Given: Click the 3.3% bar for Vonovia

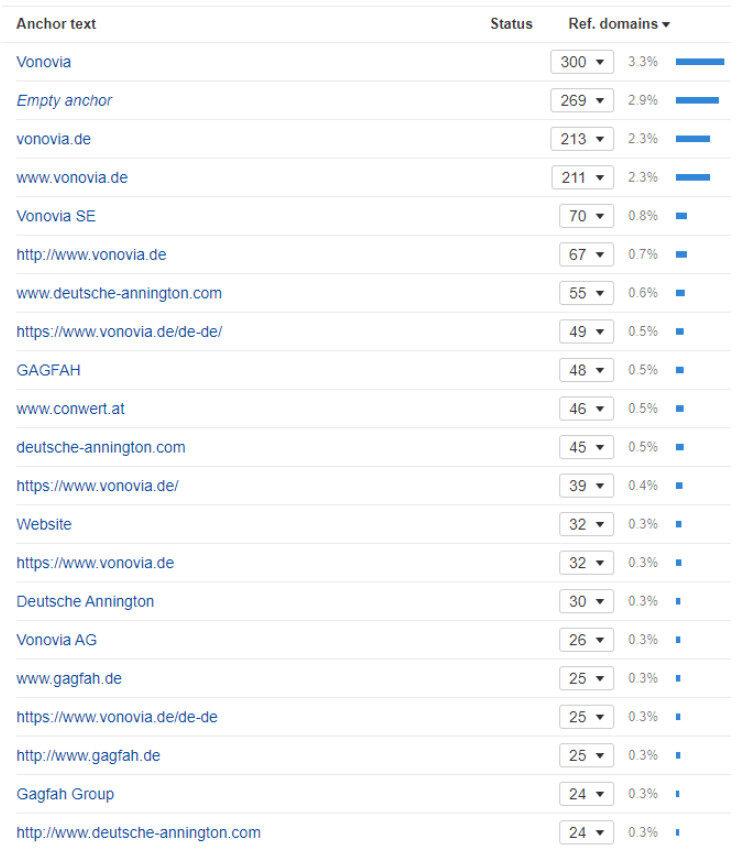Looking at the screenshot, I should (699, 62).
